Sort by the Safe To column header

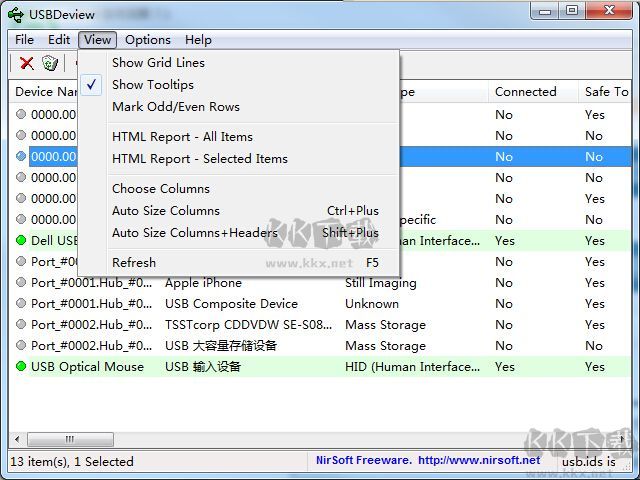pyautogui.click(x=605, y=92)
